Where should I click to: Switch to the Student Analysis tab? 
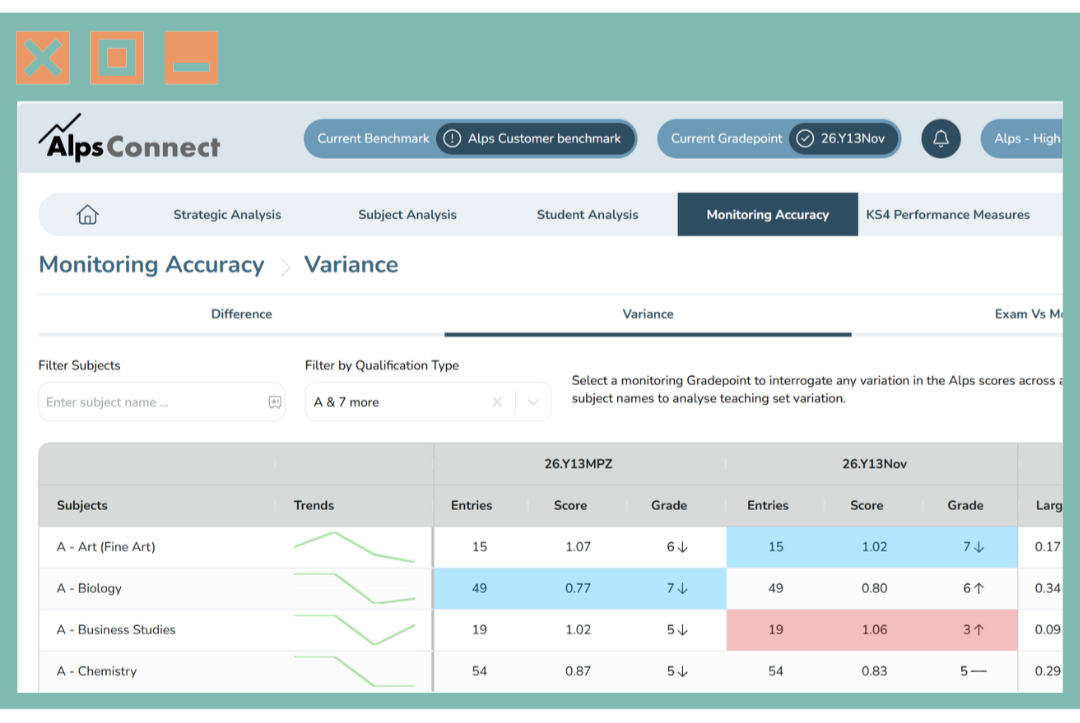(587, 214)
